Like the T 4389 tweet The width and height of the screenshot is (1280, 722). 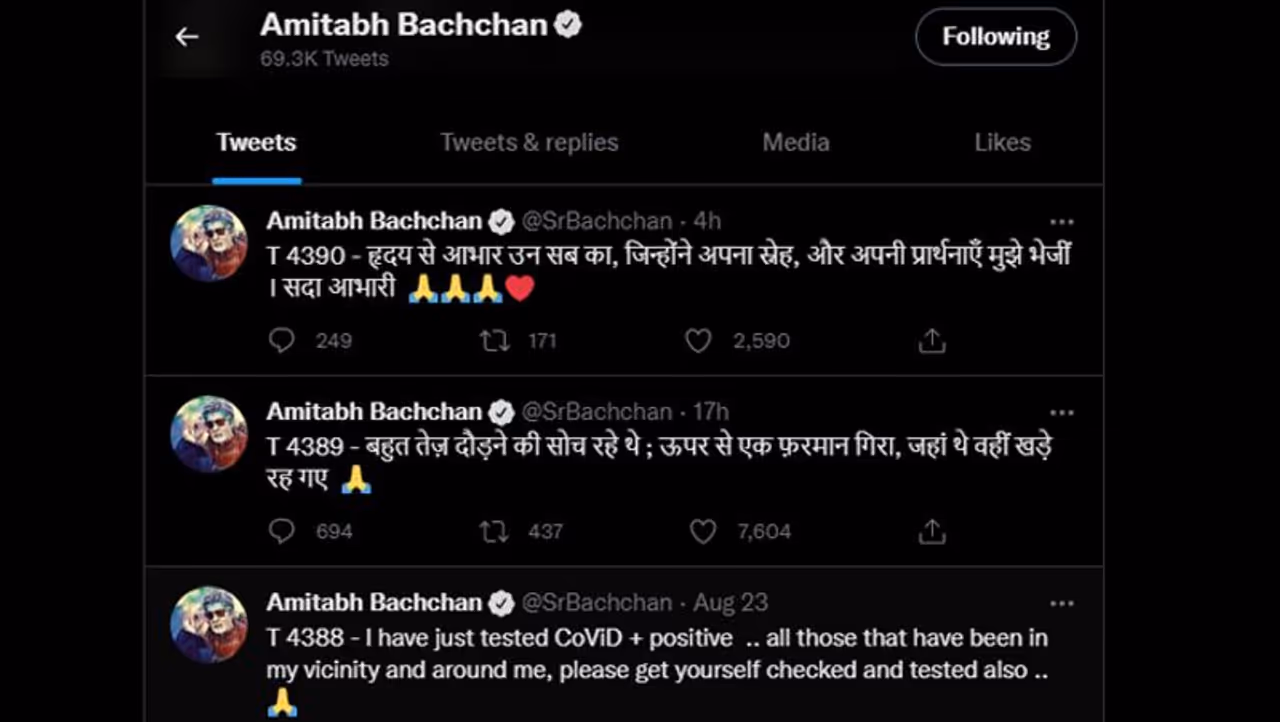pyautogui.click(x=703, y=531)
